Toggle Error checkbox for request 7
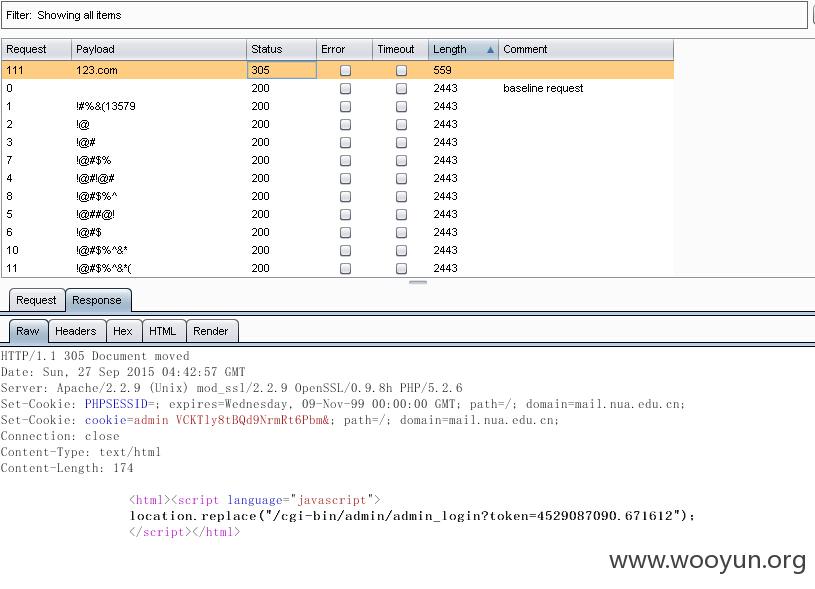The height and width of the screenshot is (589, 815). (345, 161)
